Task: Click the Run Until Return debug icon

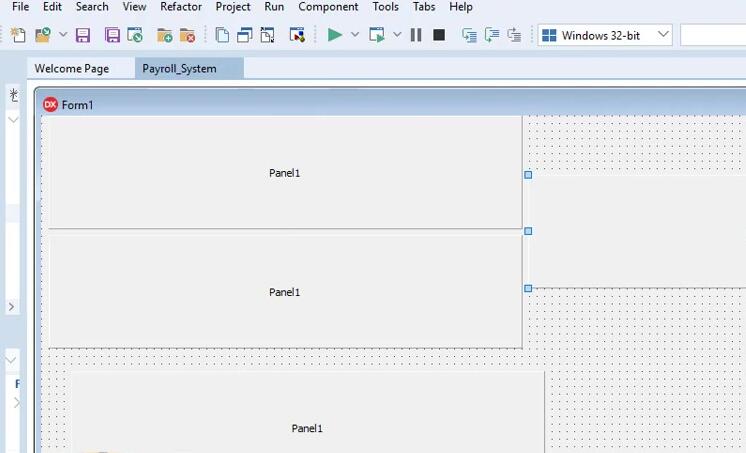Action: pyautogui.click(x=514, y=35)
